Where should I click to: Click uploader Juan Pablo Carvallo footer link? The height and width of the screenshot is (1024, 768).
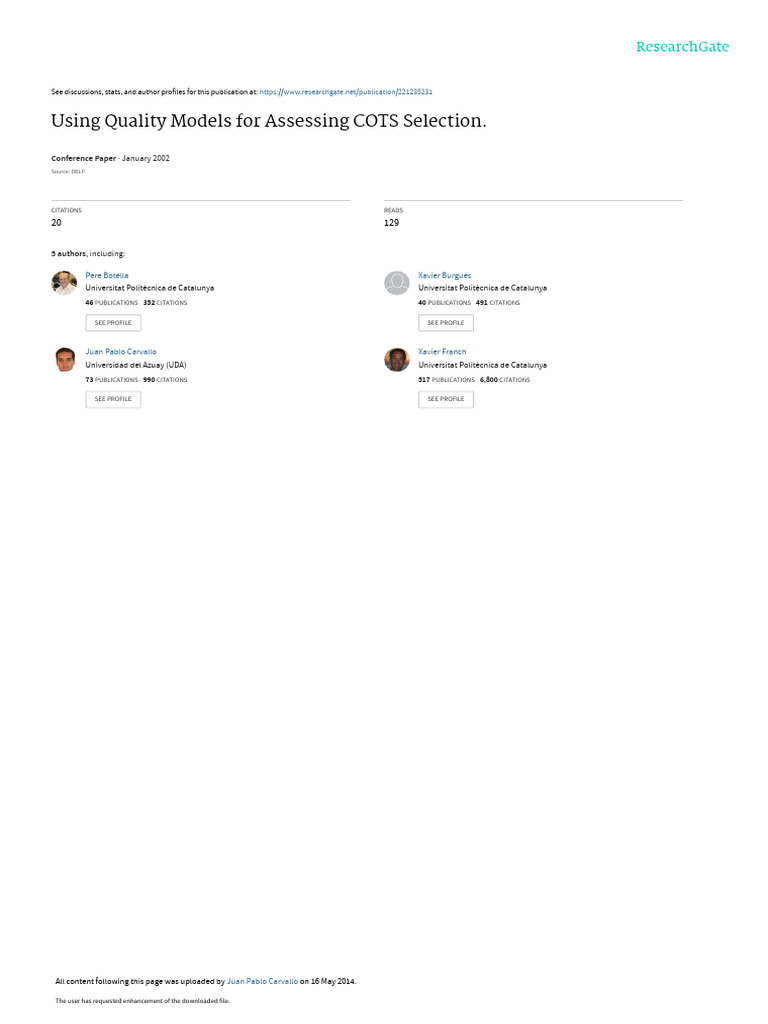[x=262, y=981]
